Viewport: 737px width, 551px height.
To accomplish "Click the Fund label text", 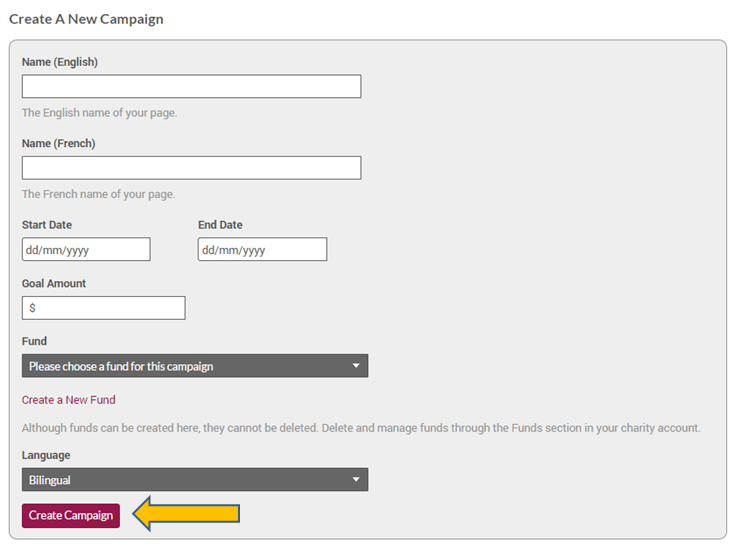I will click(34, 342).
